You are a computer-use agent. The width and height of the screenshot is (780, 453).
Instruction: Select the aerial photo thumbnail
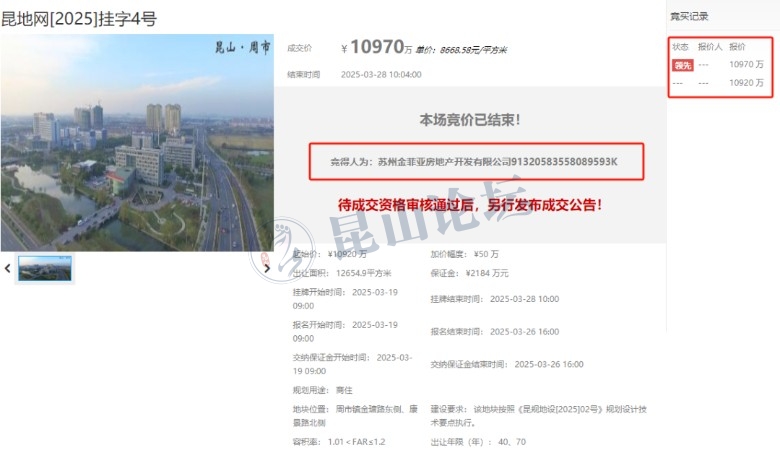point(44,268)
